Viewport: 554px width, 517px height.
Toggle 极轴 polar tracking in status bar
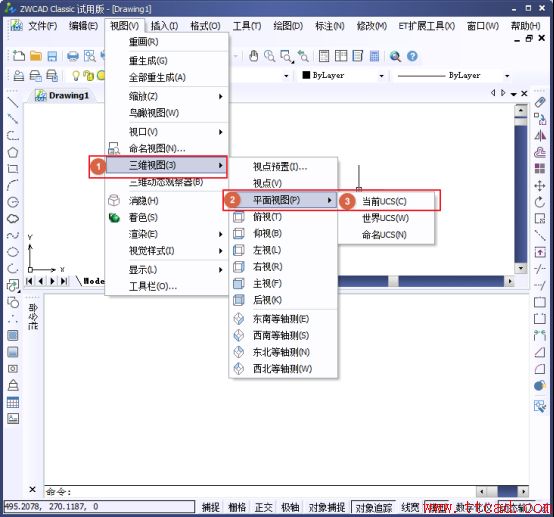tap(290, 507)
